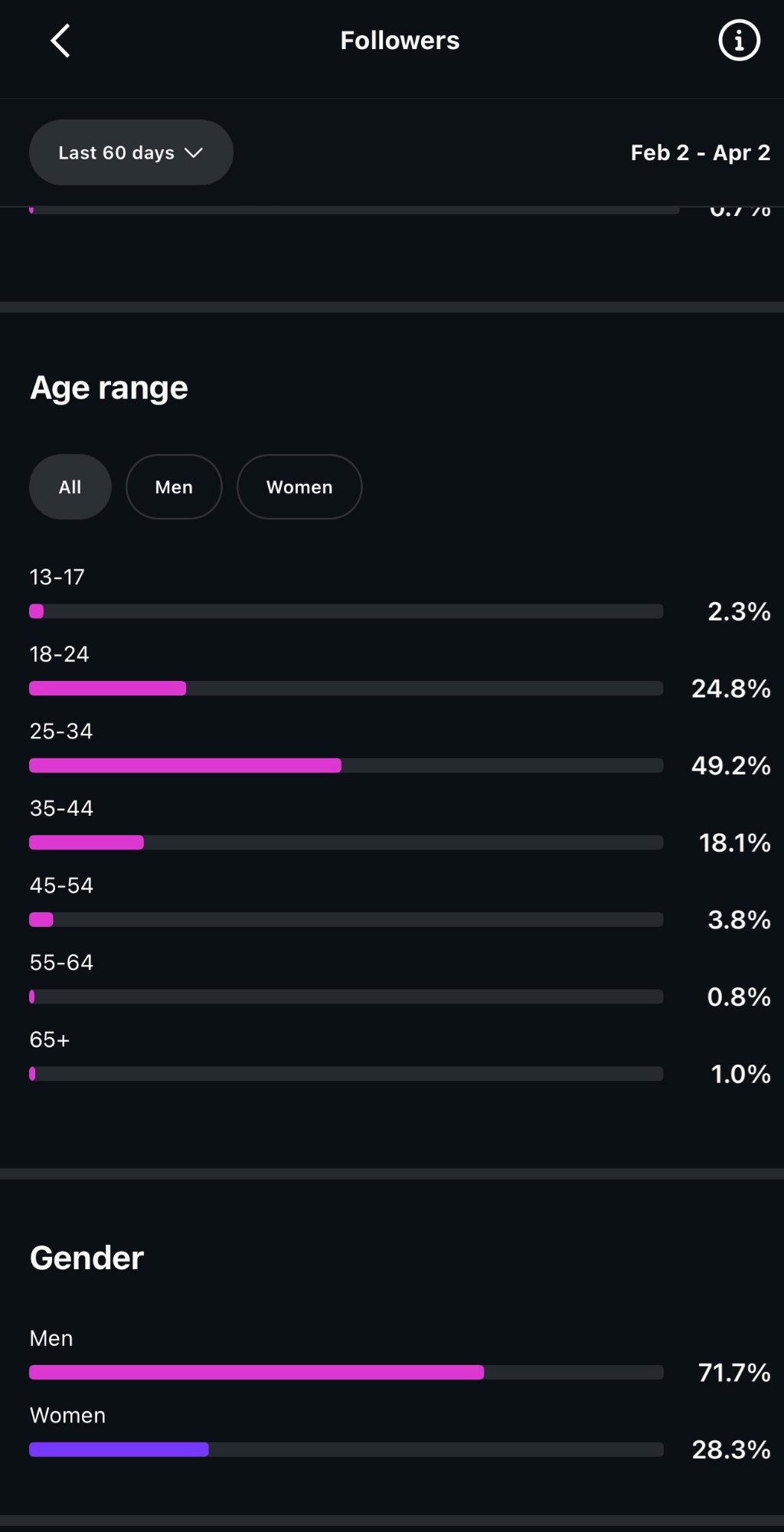
Task: Tap the 71.7% value for Men
Action: point(733,1373)
